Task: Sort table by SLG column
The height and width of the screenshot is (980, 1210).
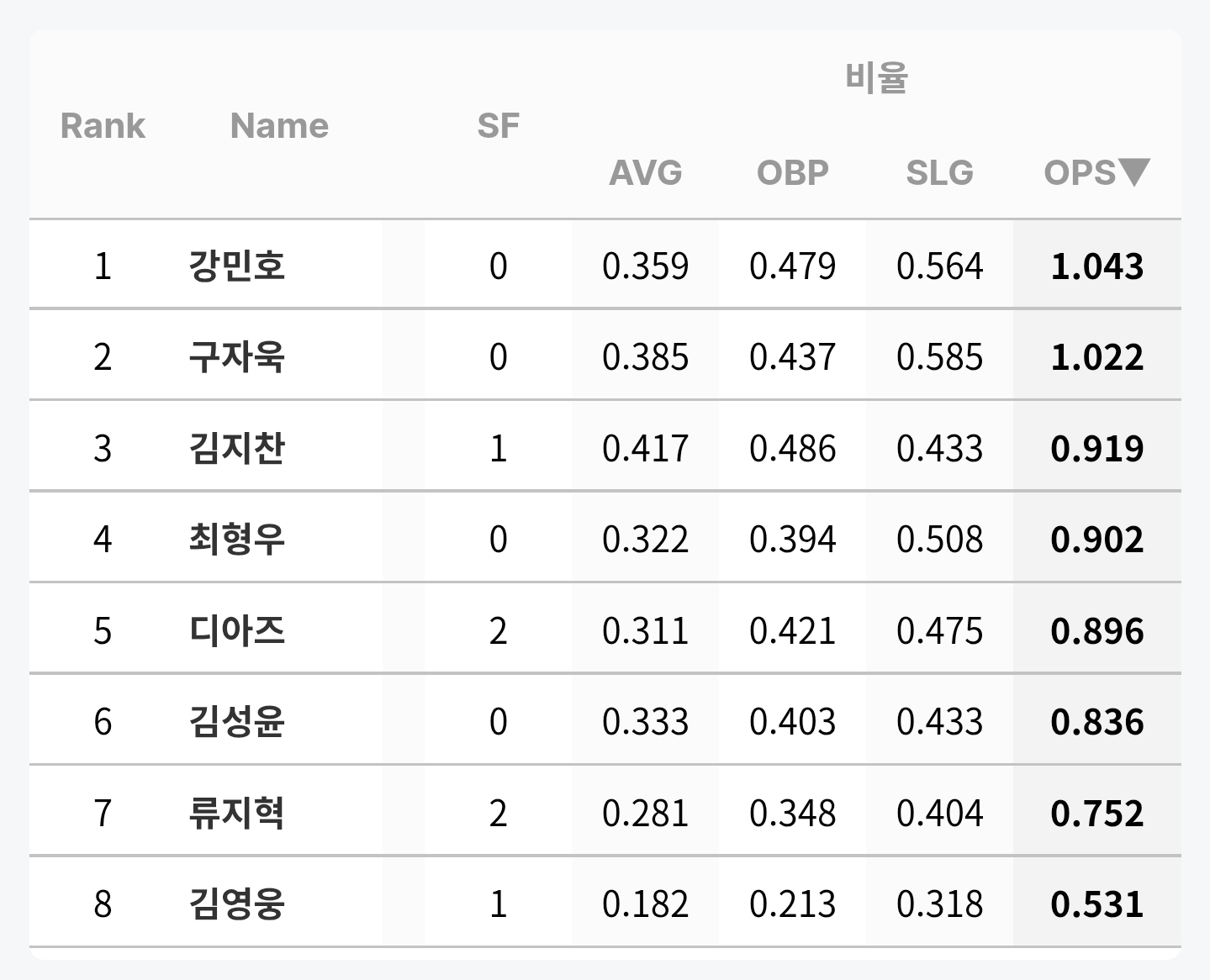Action: pos(940,172)
